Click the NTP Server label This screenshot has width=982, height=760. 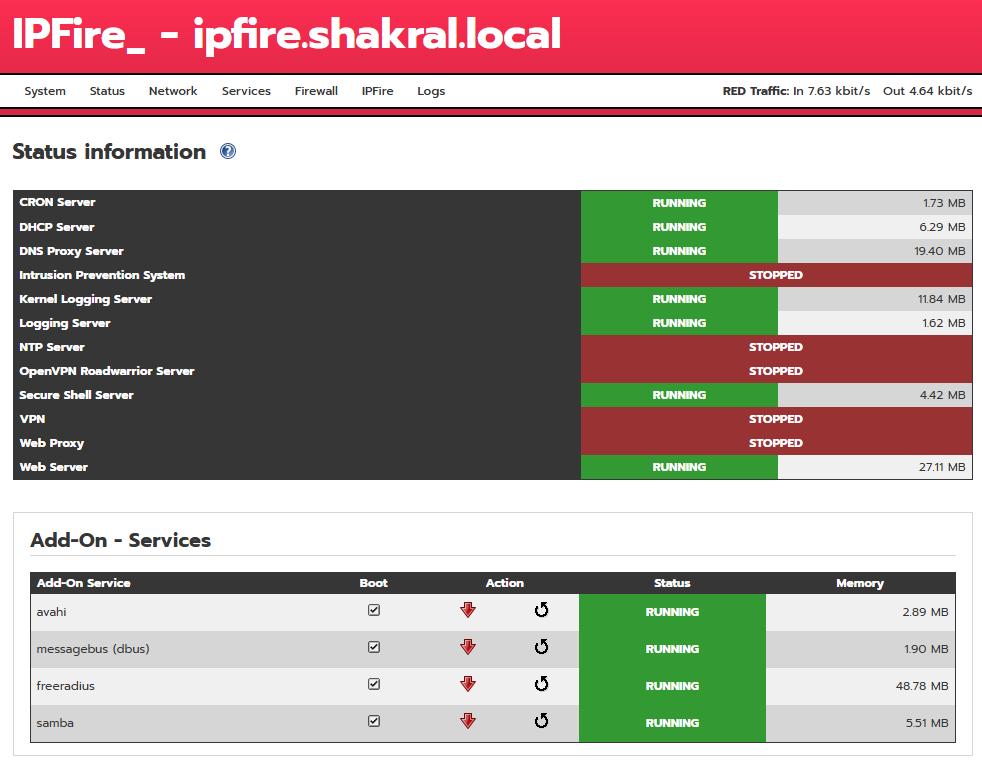point(51,347)
